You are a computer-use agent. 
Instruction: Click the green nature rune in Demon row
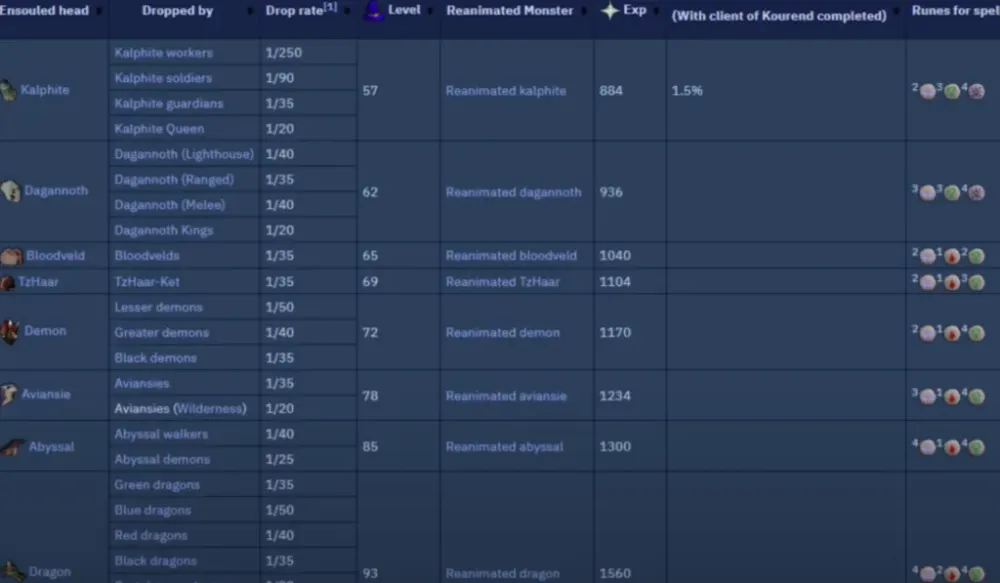pyautogui.click(x=976, y=333)
